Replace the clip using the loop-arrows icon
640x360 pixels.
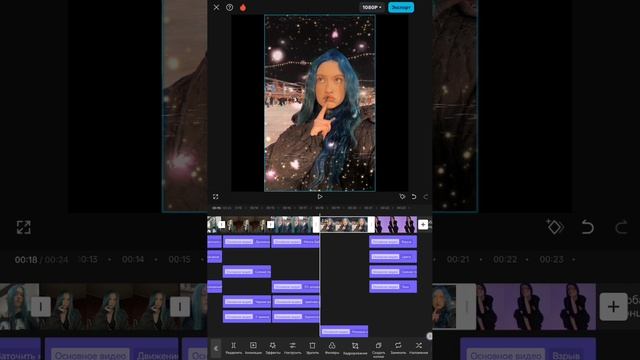pyautogui.click(x=398, y=348)
